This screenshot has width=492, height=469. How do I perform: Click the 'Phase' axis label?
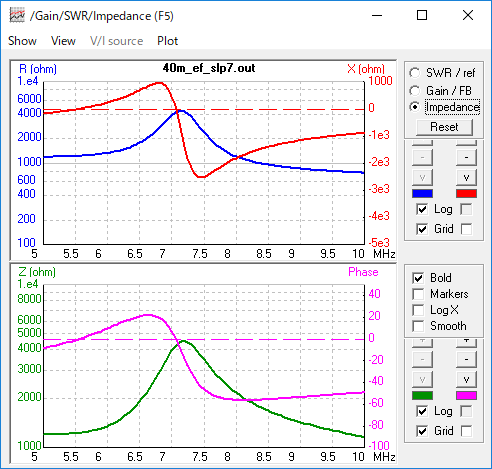tap(363, 272)
